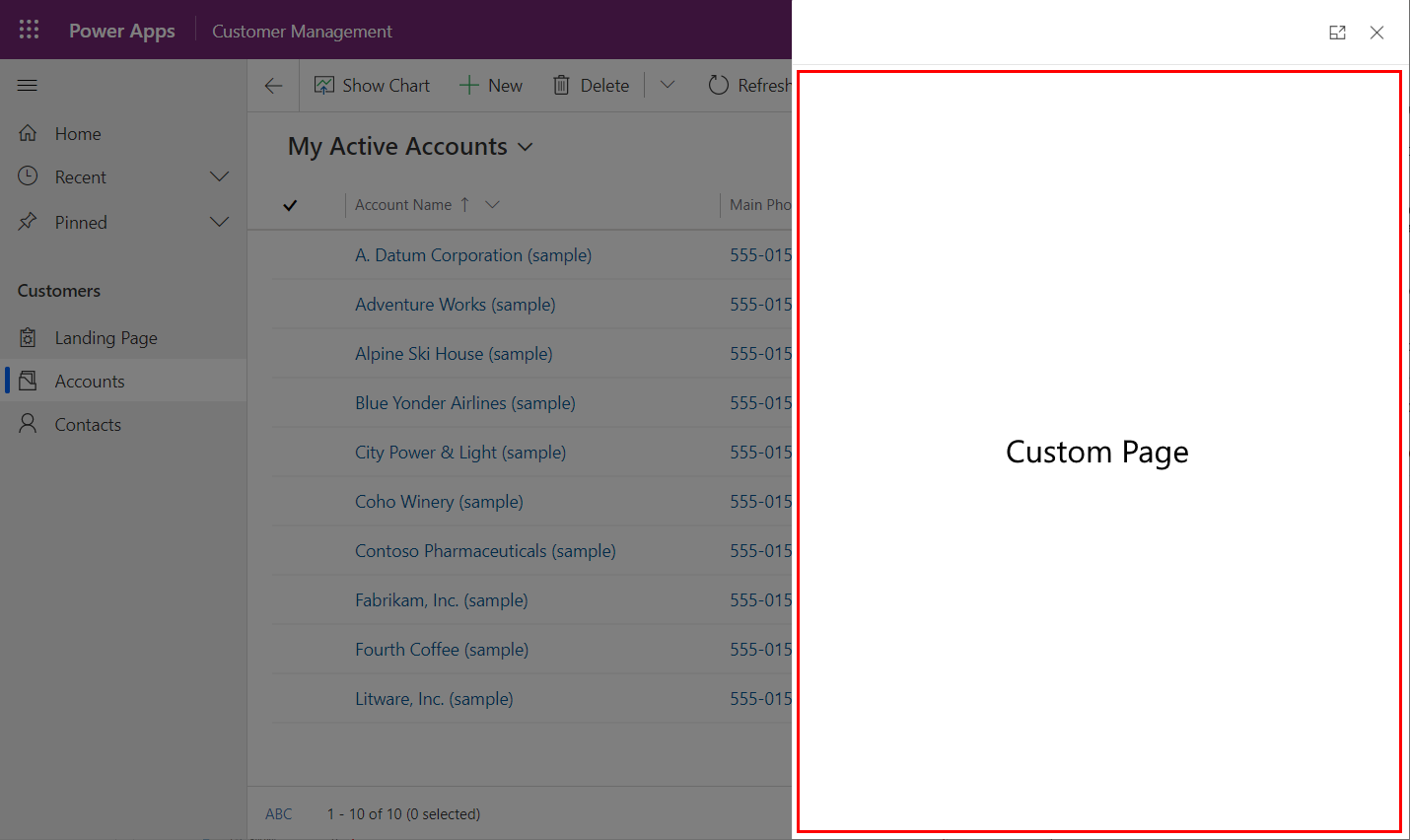
Task: Click ABC in the alphabet jump bar
Action: [x=278, y=813]
